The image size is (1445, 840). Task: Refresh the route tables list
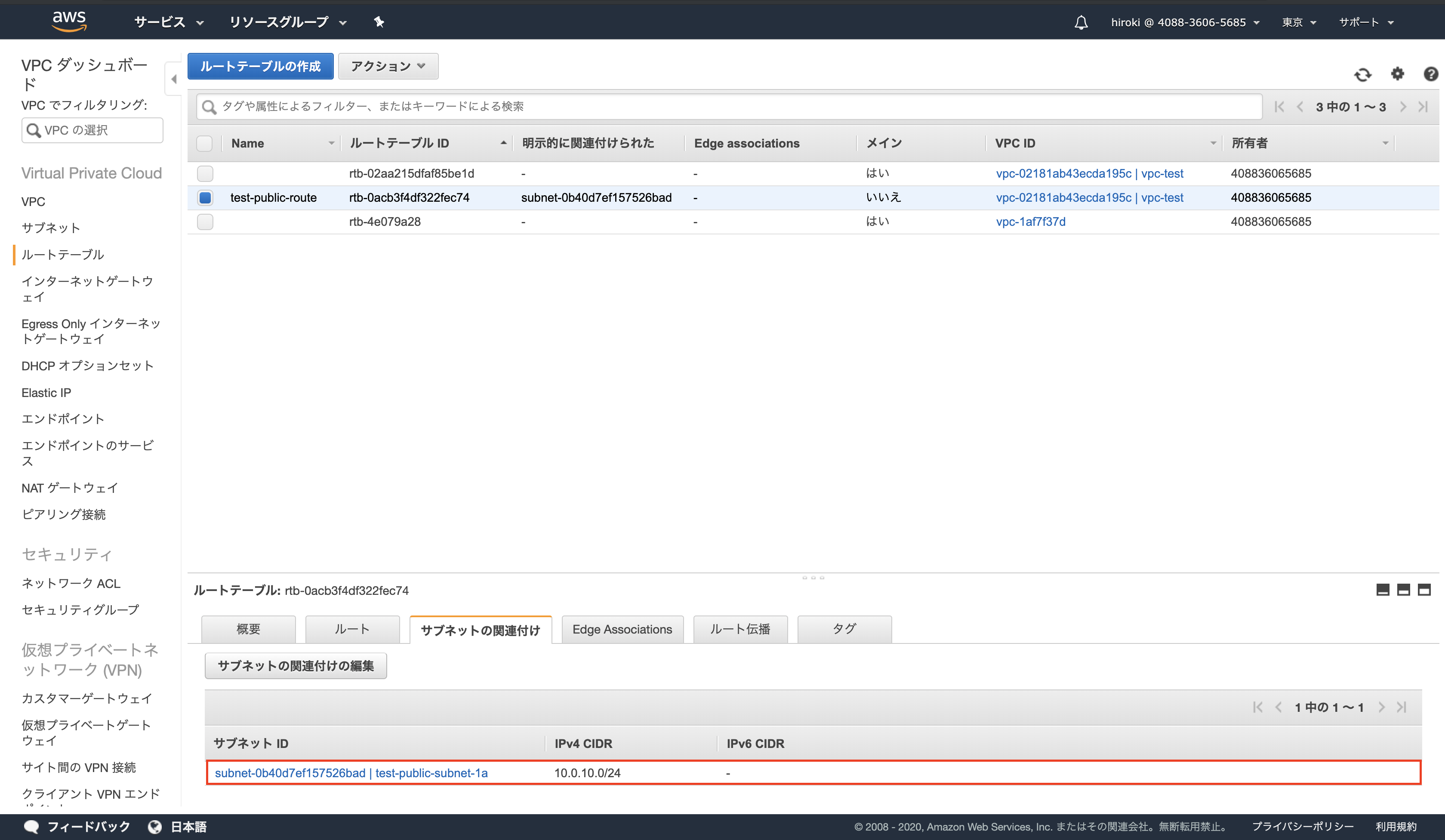(x=1363, y=74)
